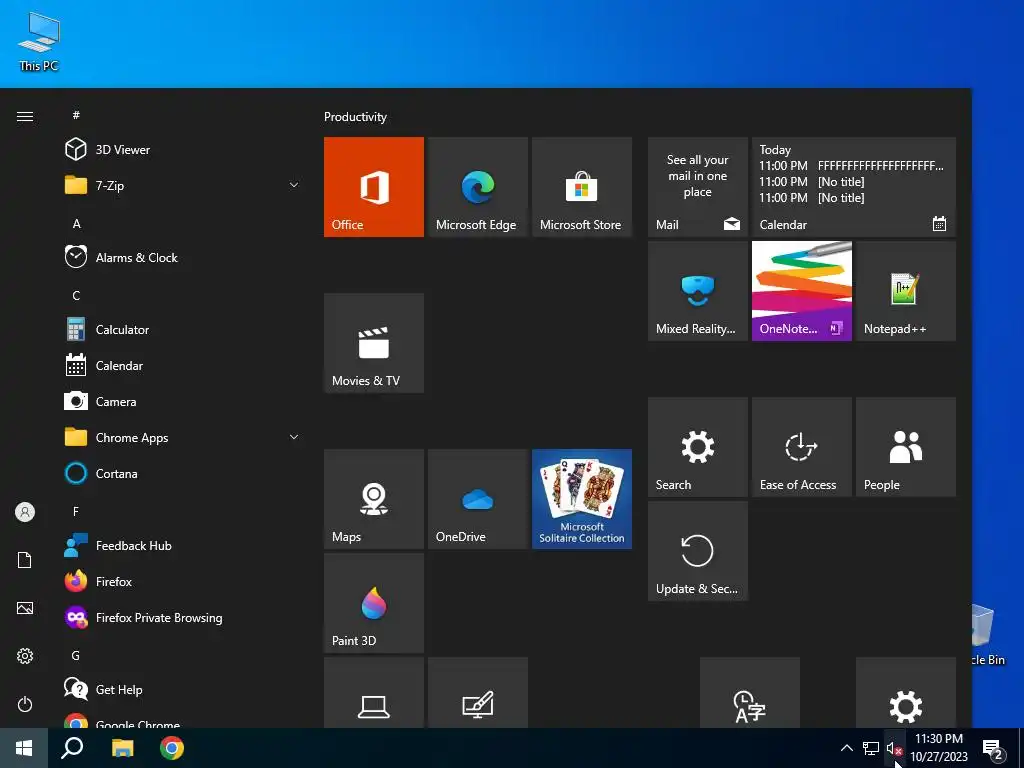
Task: Open Cortana from app list
Action: click(182, 473)
